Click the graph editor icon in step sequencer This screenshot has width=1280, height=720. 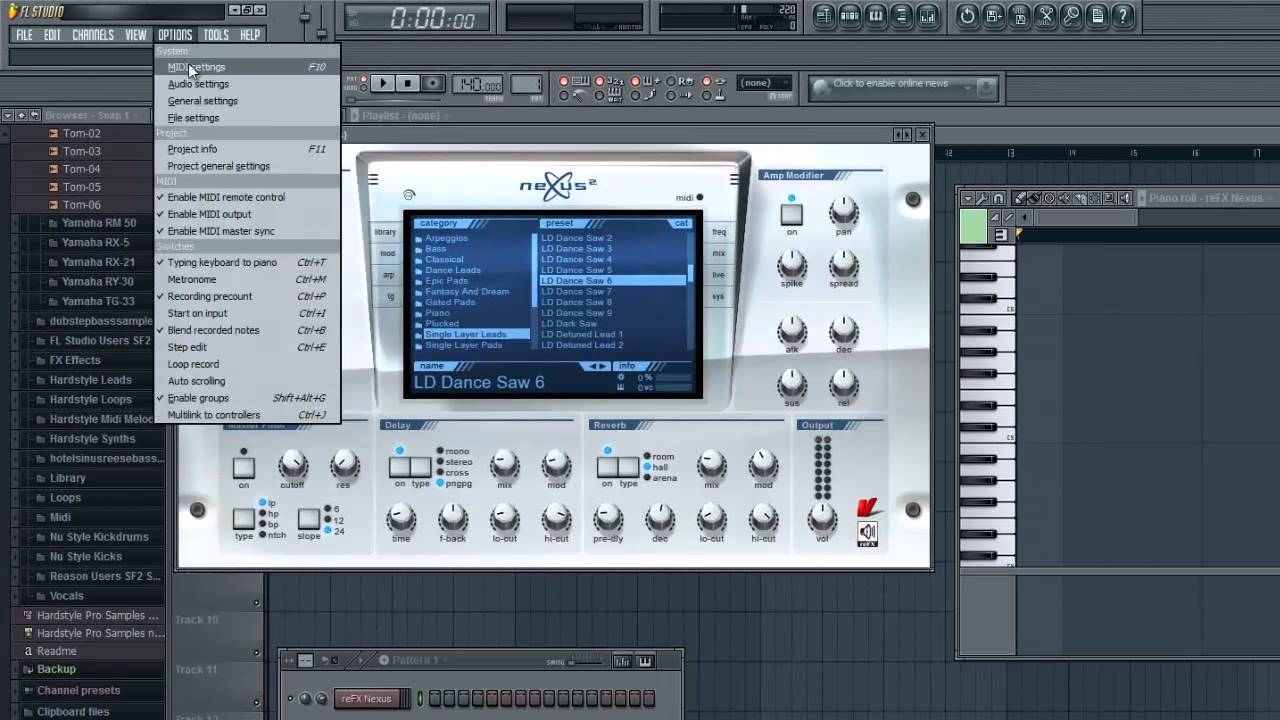[x=622, y=661]
